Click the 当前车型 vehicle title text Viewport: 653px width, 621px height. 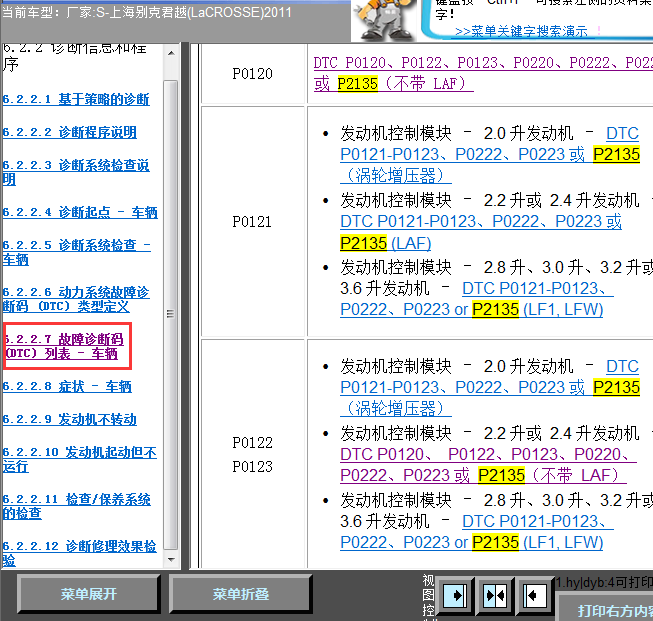click(146, 12)
